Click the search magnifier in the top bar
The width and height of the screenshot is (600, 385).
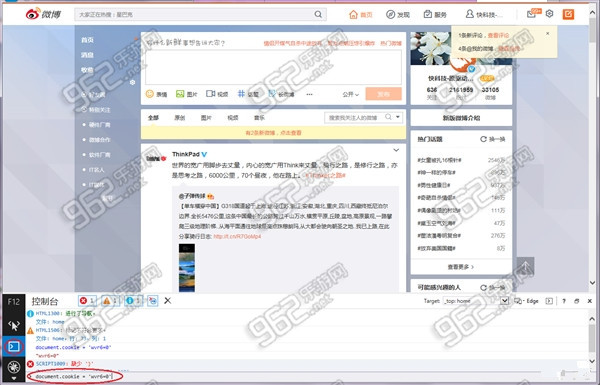(x=318, y=14)
